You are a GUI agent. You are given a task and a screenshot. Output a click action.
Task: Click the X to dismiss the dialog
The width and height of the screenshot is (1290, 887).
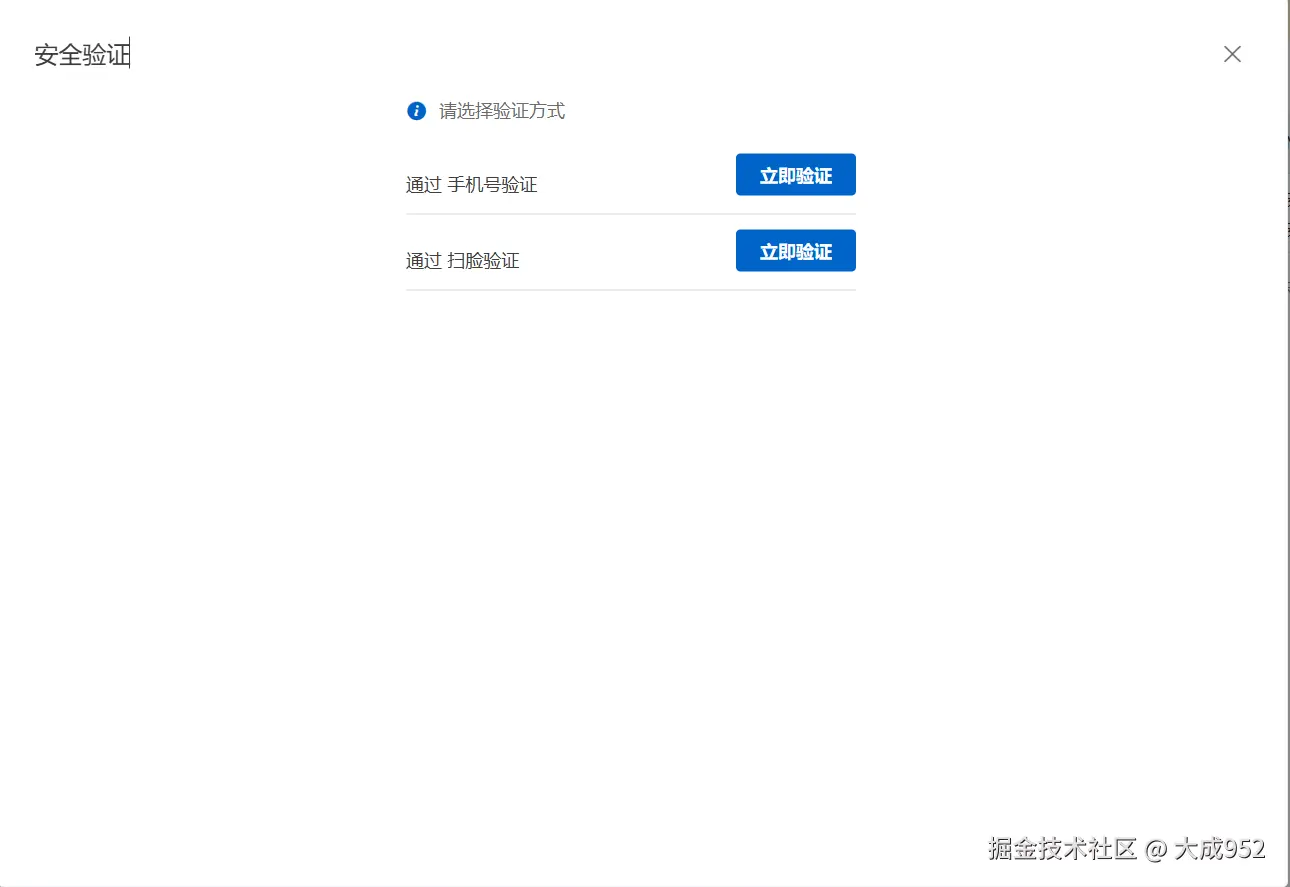click(1232, 54)
